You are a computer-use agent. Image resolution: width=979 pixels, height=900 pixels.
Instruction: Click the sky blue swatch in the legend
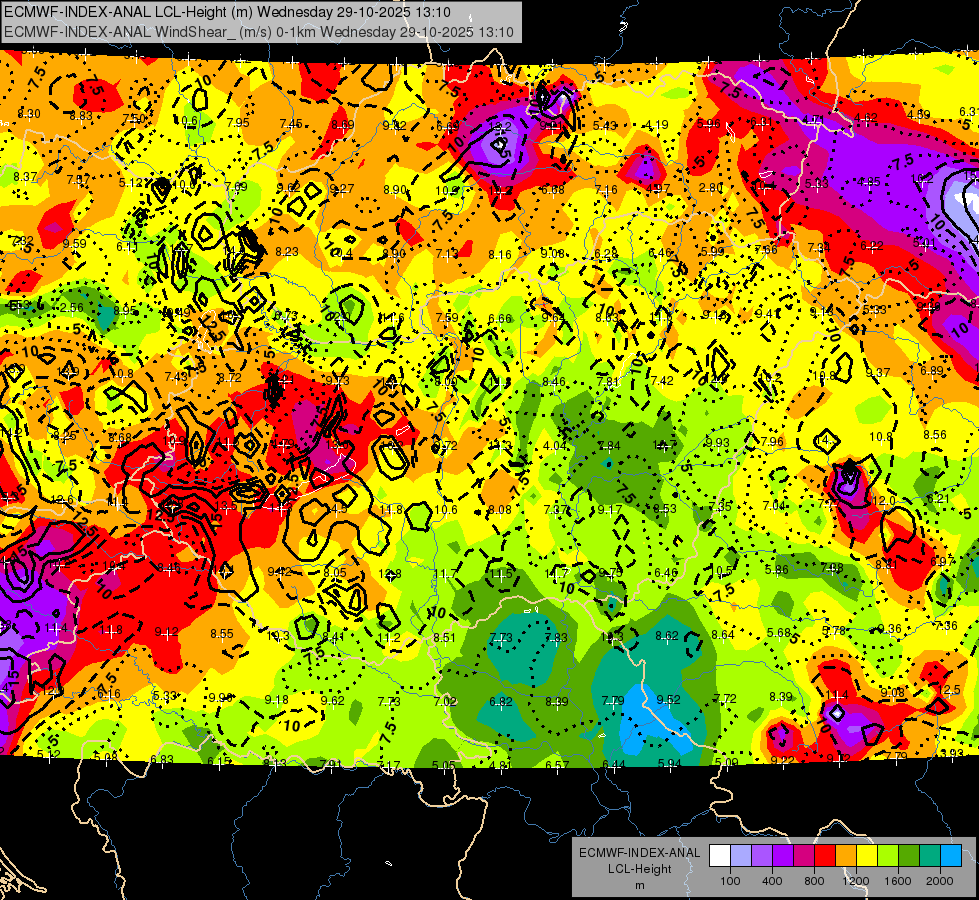point(951,856)
